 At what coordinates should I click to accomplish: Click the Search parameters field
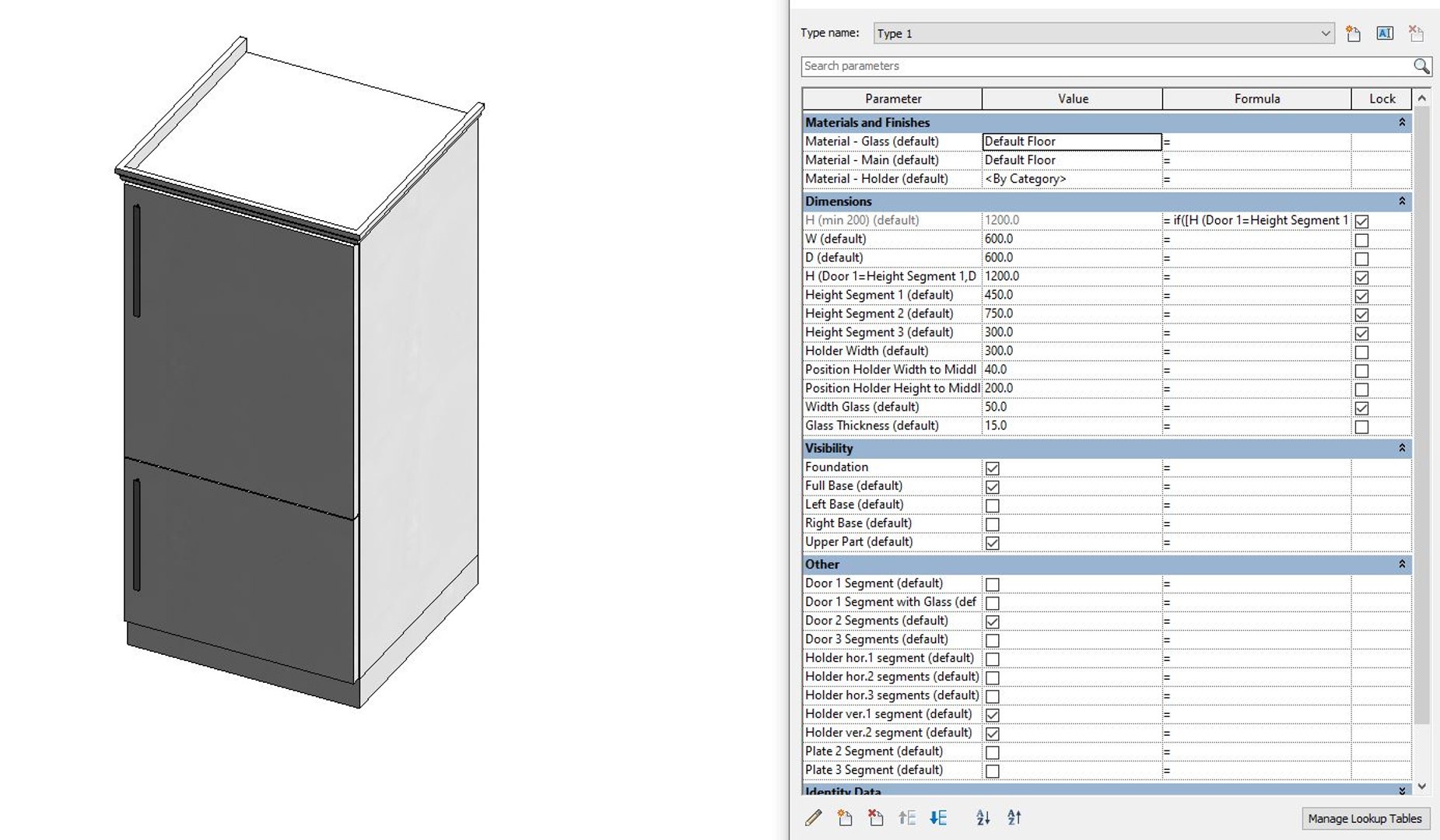click(x=1107, y=66)
